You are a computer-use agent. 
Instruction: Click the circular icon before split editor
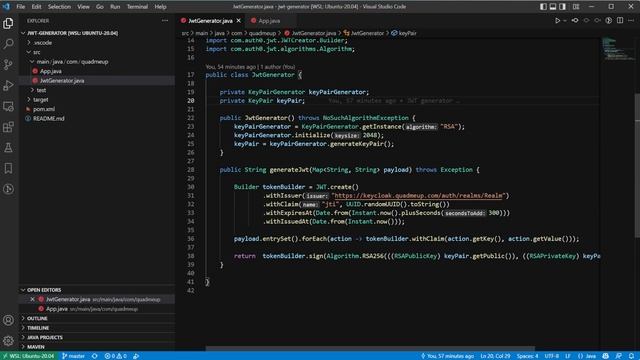point(609,20)
